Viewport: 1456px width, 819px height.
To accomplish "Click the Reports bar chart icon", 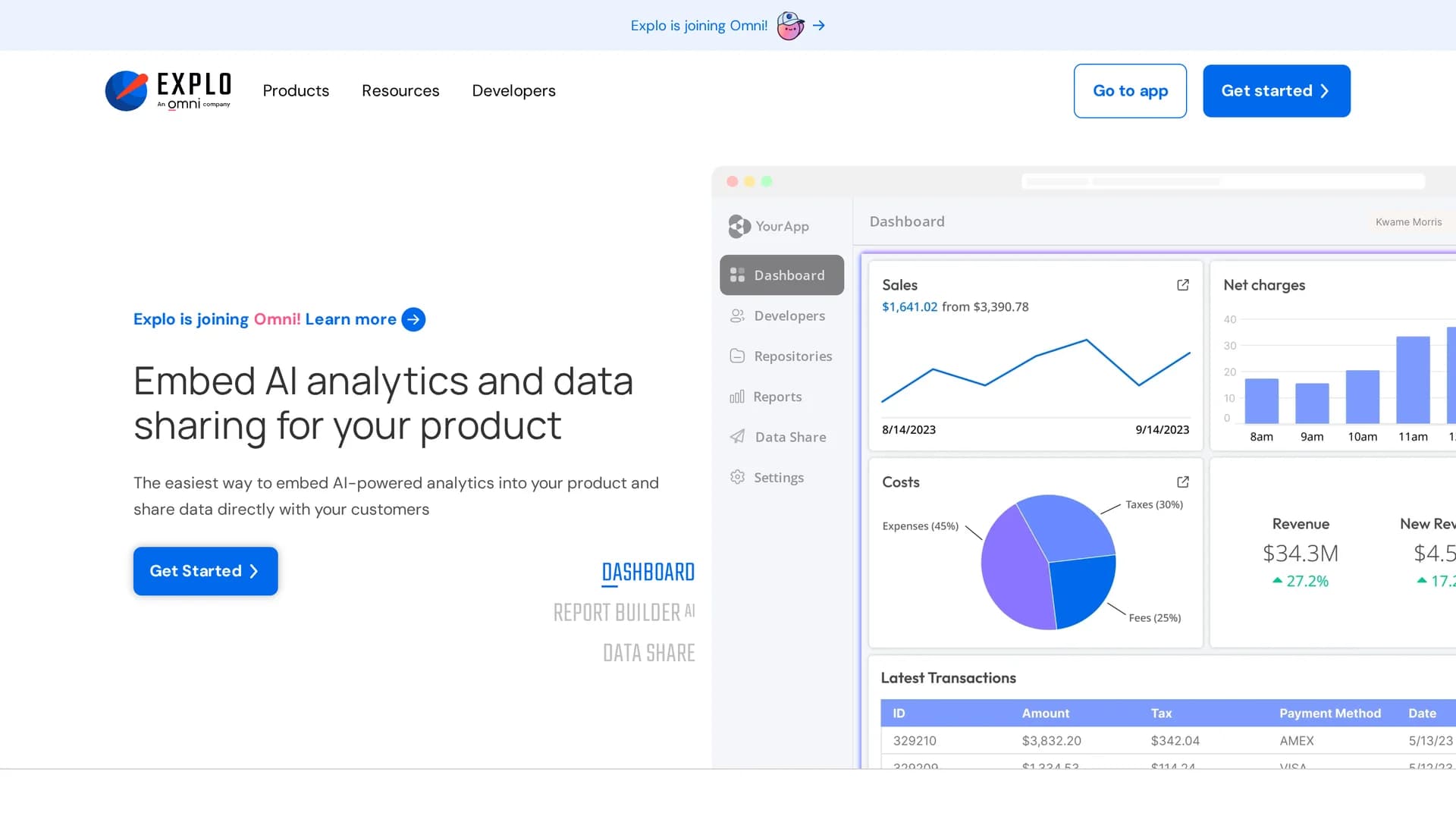I will [x=737, y=397].
